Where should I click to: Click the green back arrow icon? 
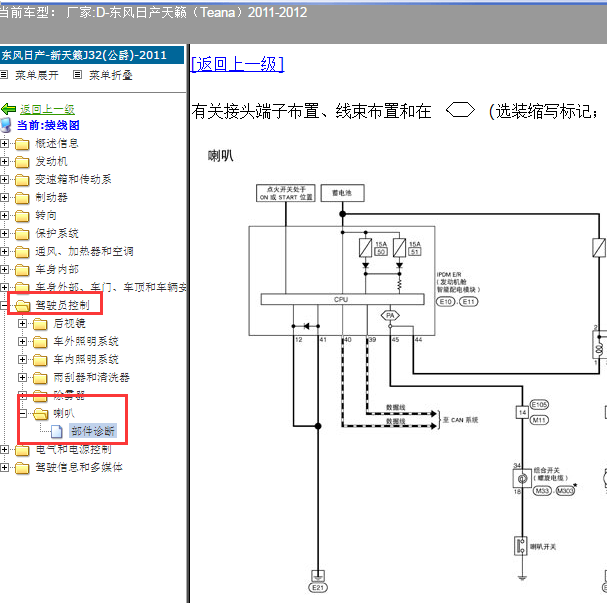8,109
